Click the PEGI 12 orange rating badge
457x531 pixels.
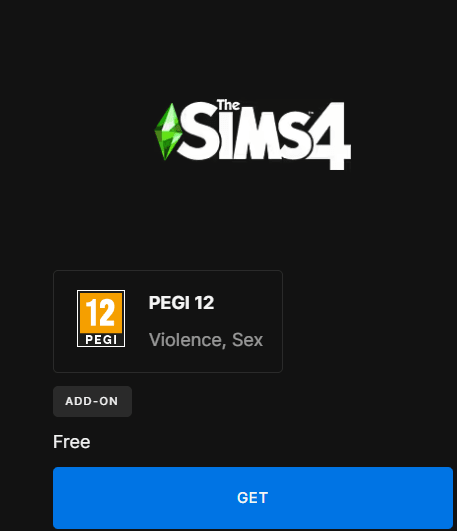pos(101,318)
